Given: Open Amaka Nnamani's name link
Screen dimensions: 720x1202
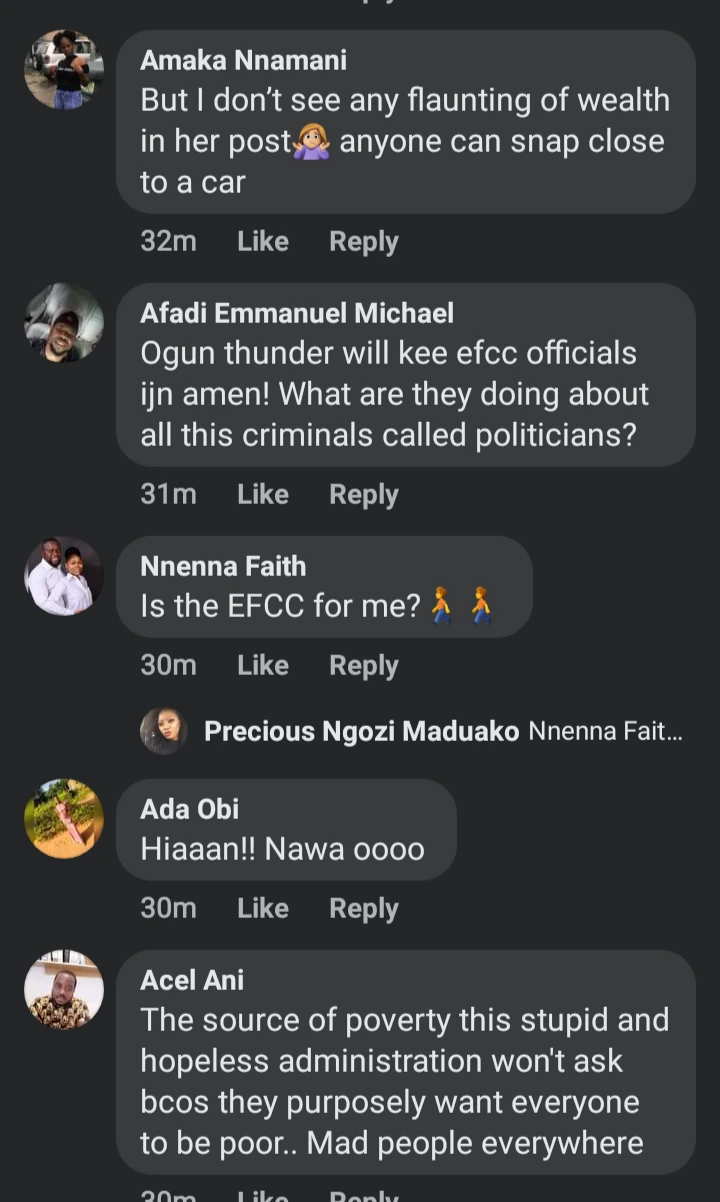Looking at the screenshot, I should [x=243, y=60].
